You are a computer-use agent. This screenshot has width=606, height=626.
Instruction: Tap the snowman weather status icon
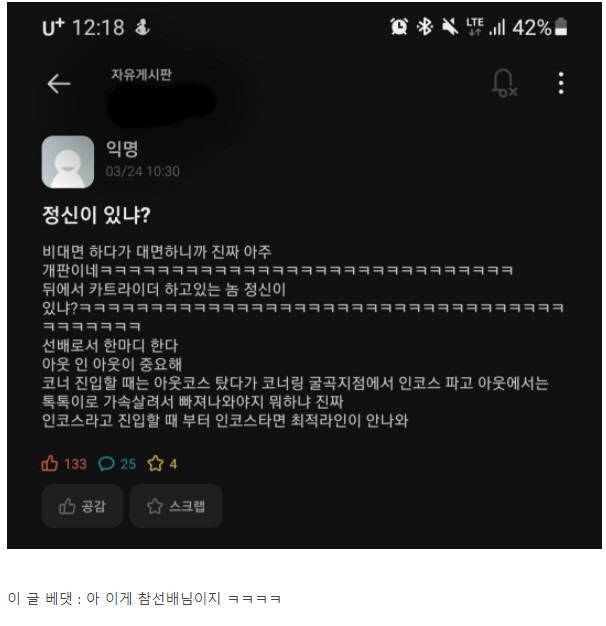point(142,28)
